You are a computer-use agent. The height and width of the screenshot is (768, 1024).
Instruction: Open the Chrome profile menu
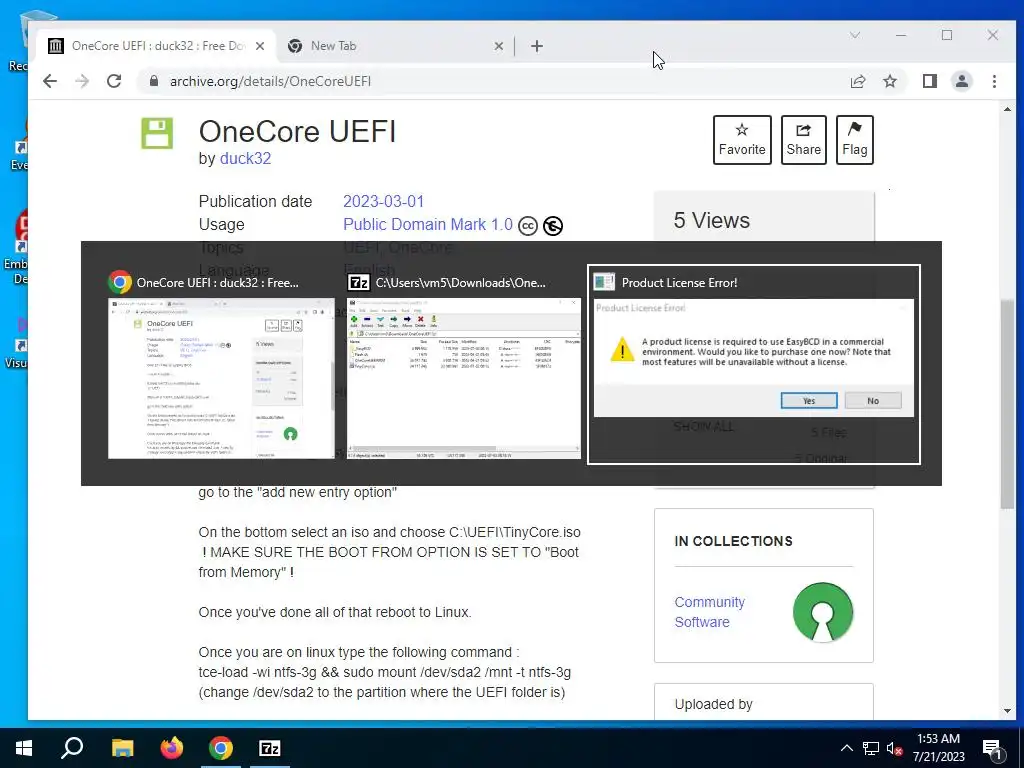pos(961,81)
